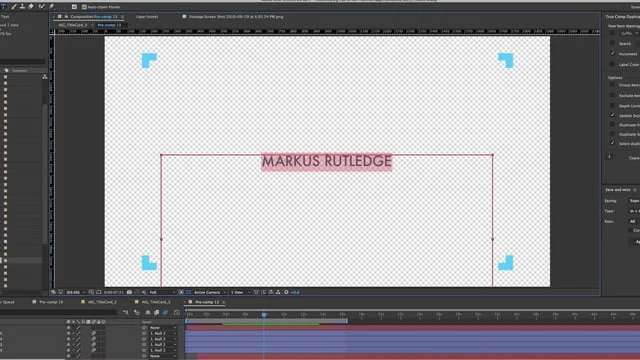The height and width of the screenshot is (360, 640).
Task: Click the composition mini-flowchart icon in timeline
Action: coord(126,312)
